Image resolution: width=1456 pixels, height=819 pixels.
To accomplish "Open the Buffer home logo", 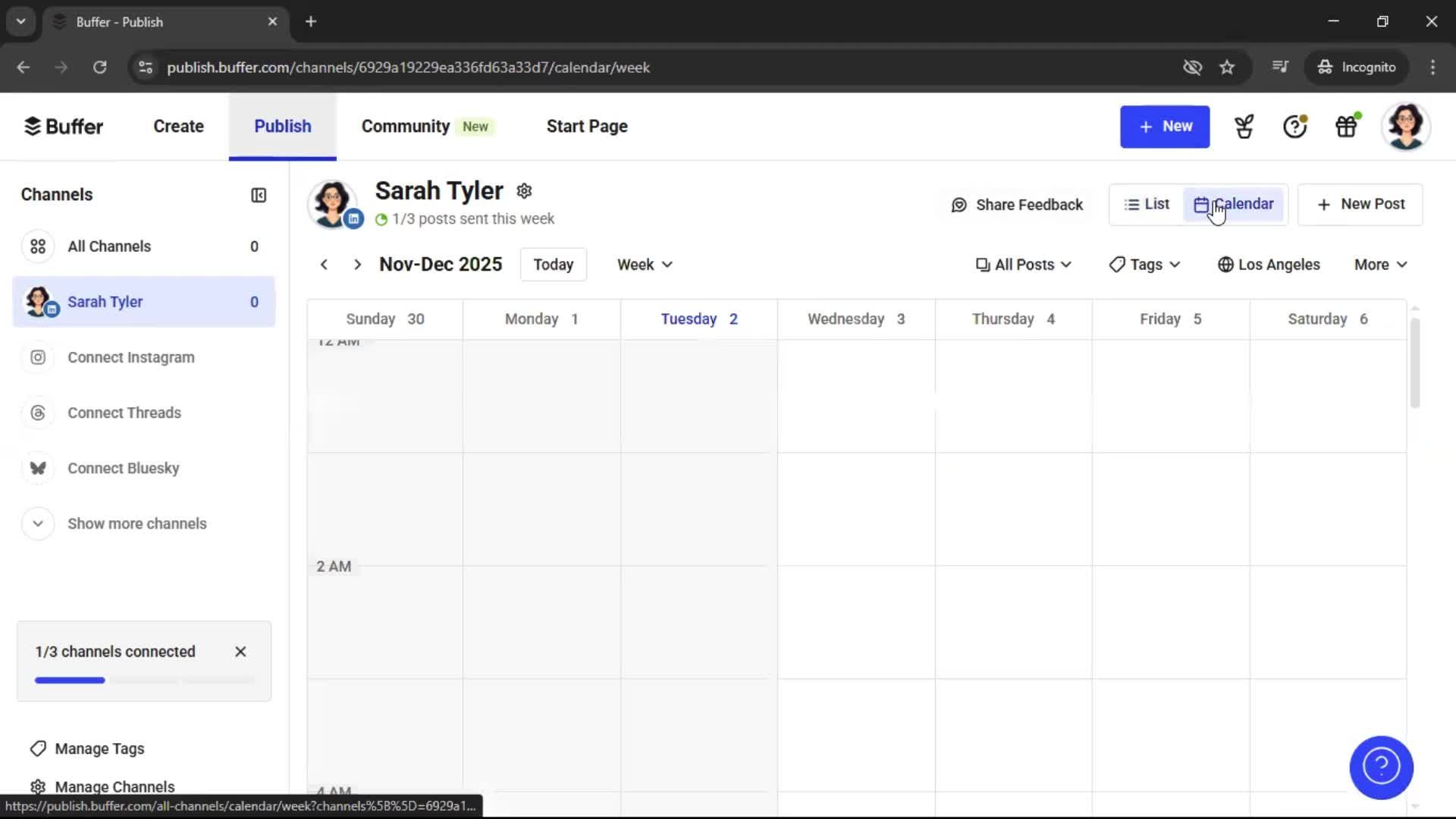I will tap(64, 126).
